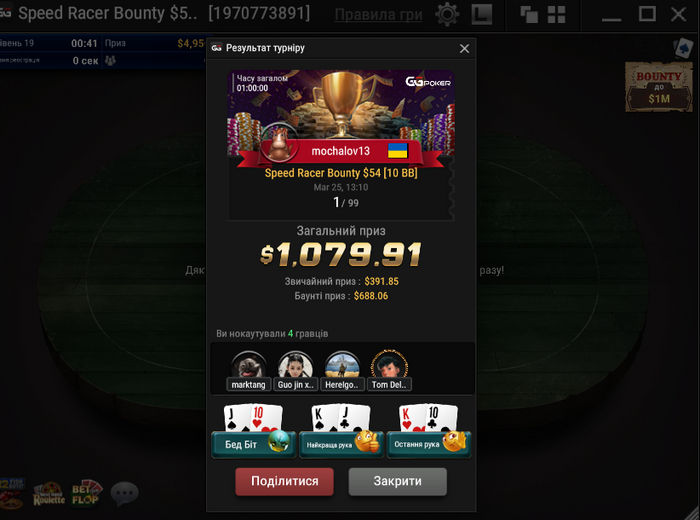Select the Guo jin x.. player avatar
Image resolution: width=700 pixels, height=520 pixels.
pos(296,370)
